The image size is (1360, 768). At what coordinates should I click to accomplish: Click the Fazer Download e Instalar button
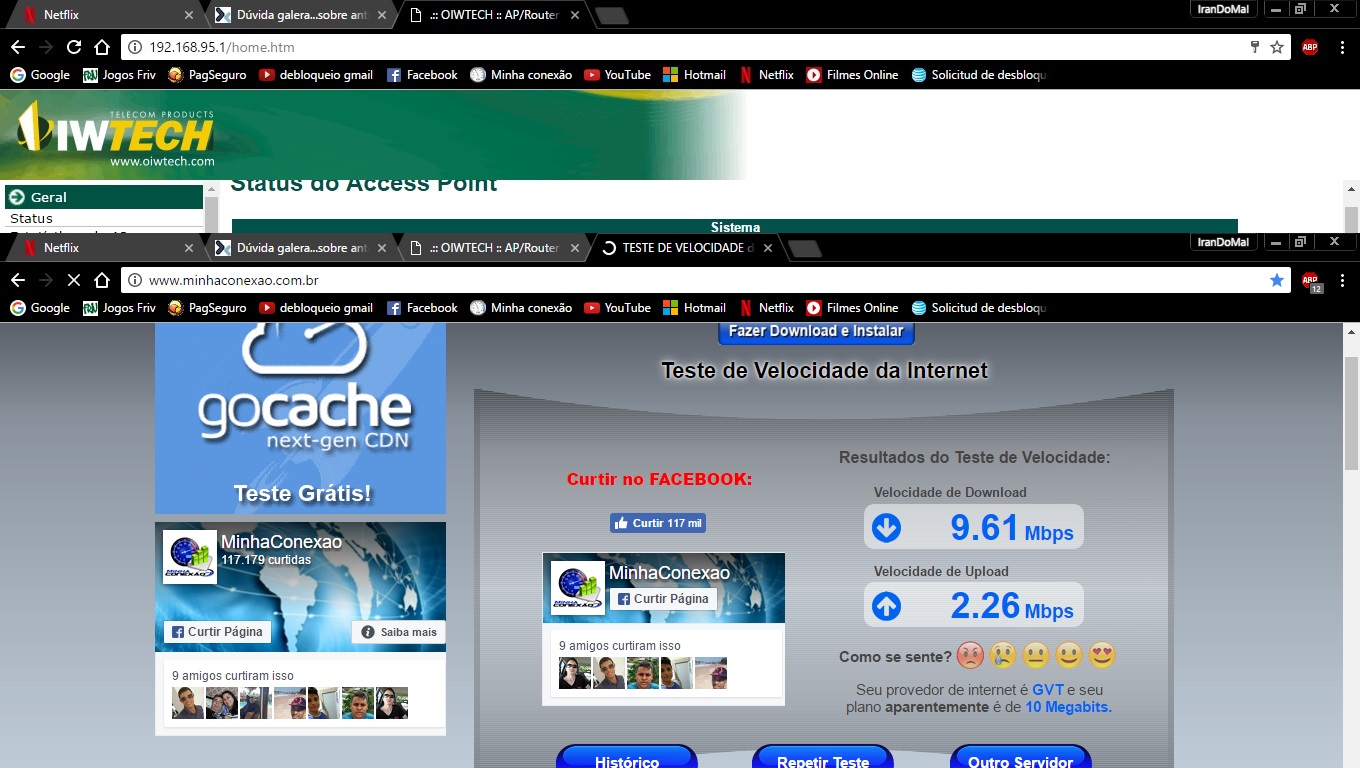[x=816, y=331]
